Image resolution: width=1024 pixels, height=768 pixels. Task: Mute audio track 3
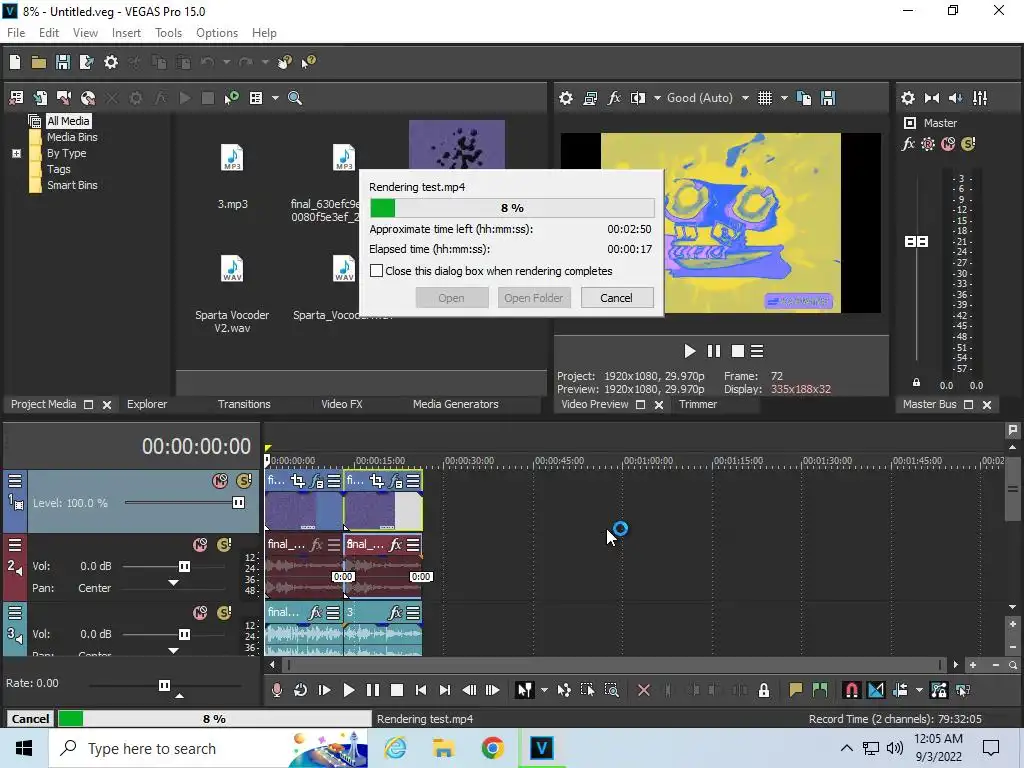200,613
